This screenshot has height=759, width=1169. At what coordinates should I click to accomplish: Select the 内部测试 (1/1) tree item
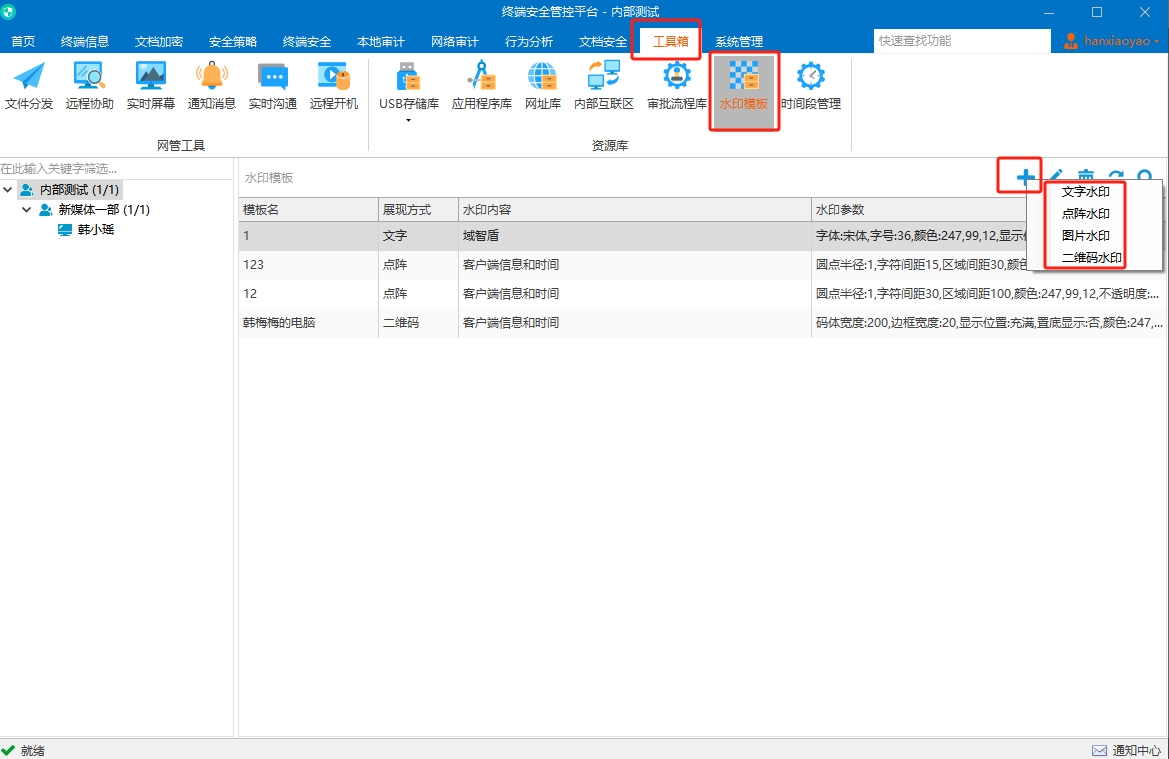[x=79, y=189]
